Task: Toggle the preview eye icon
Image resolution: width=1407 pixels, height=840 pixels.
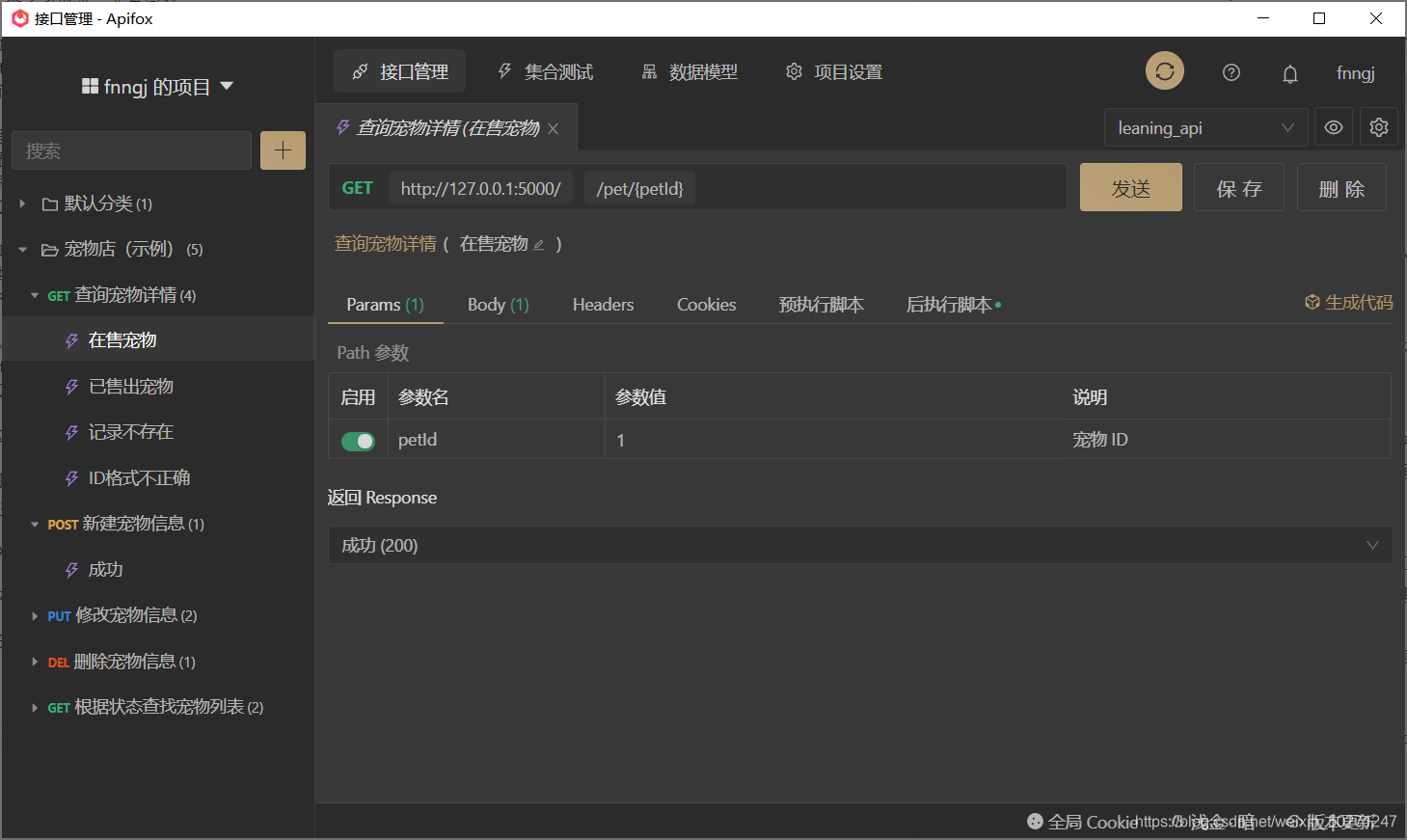Action: click(1334, 127)
